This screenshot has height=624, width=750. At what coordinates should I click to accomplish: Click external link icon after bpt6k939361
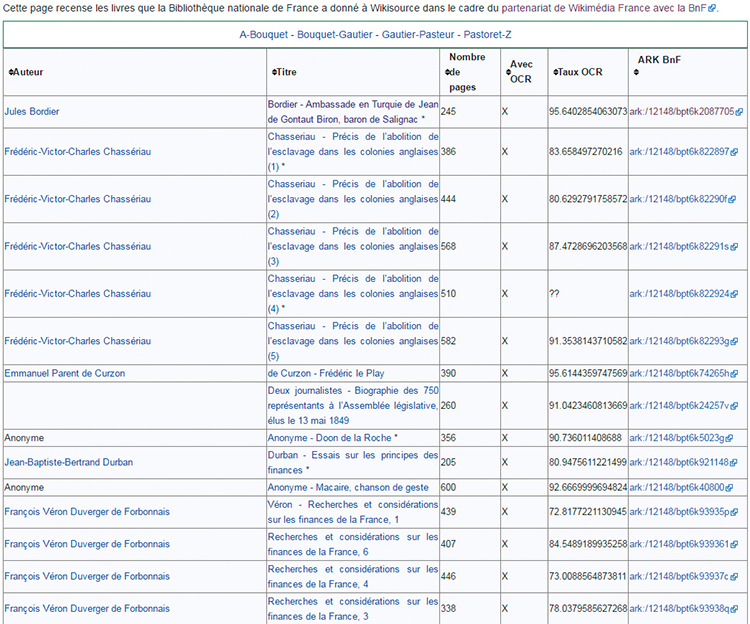coord(734,544)
